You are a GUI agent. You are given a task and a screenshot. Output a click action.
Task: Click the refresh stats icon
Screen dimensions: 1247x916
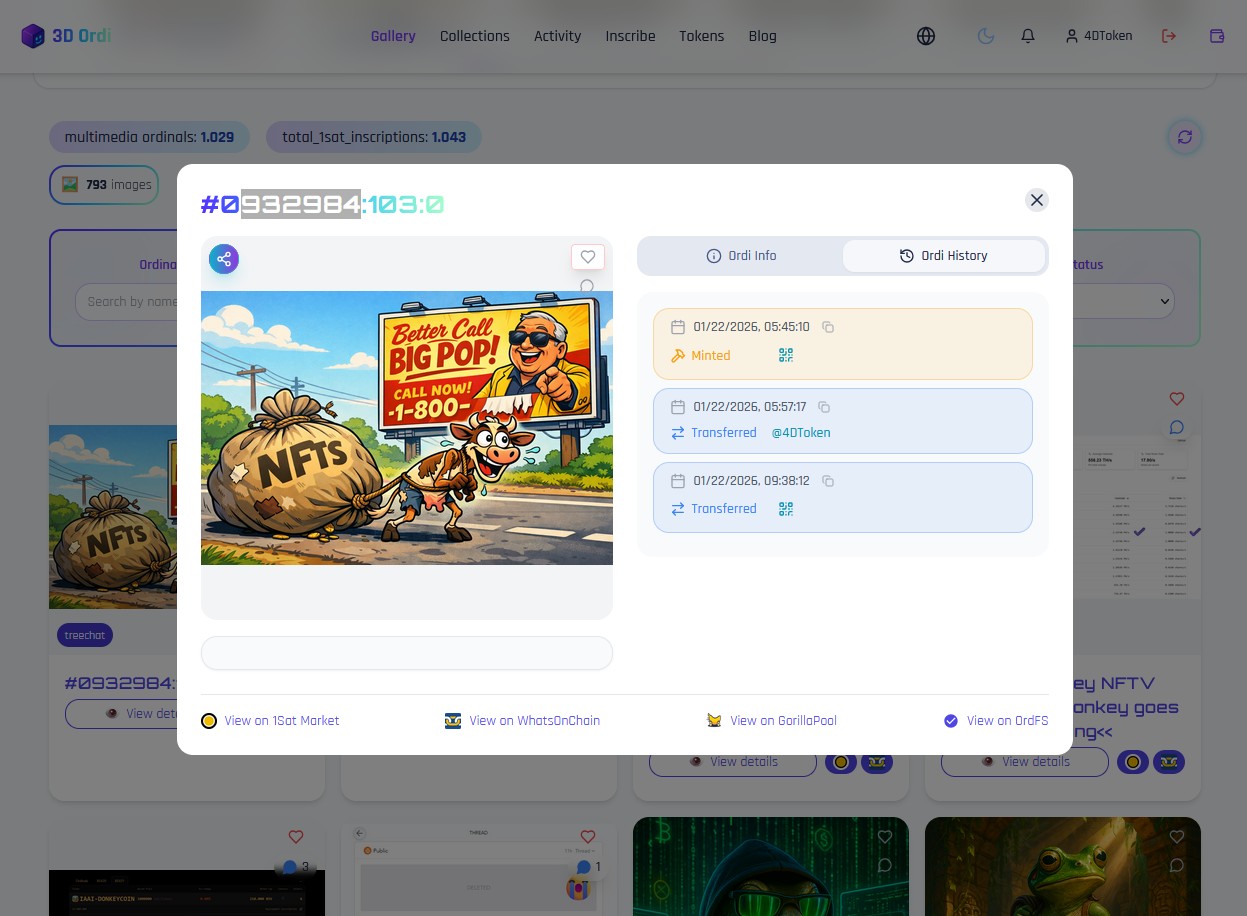click(1185, 137)
